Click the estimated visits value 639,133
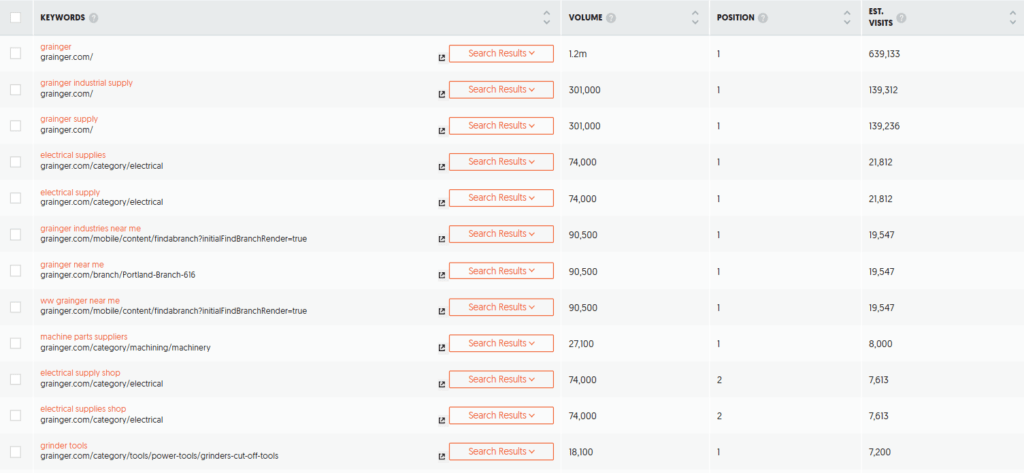Viewport: 1024px width, 473px height. (x=884, y=54)
